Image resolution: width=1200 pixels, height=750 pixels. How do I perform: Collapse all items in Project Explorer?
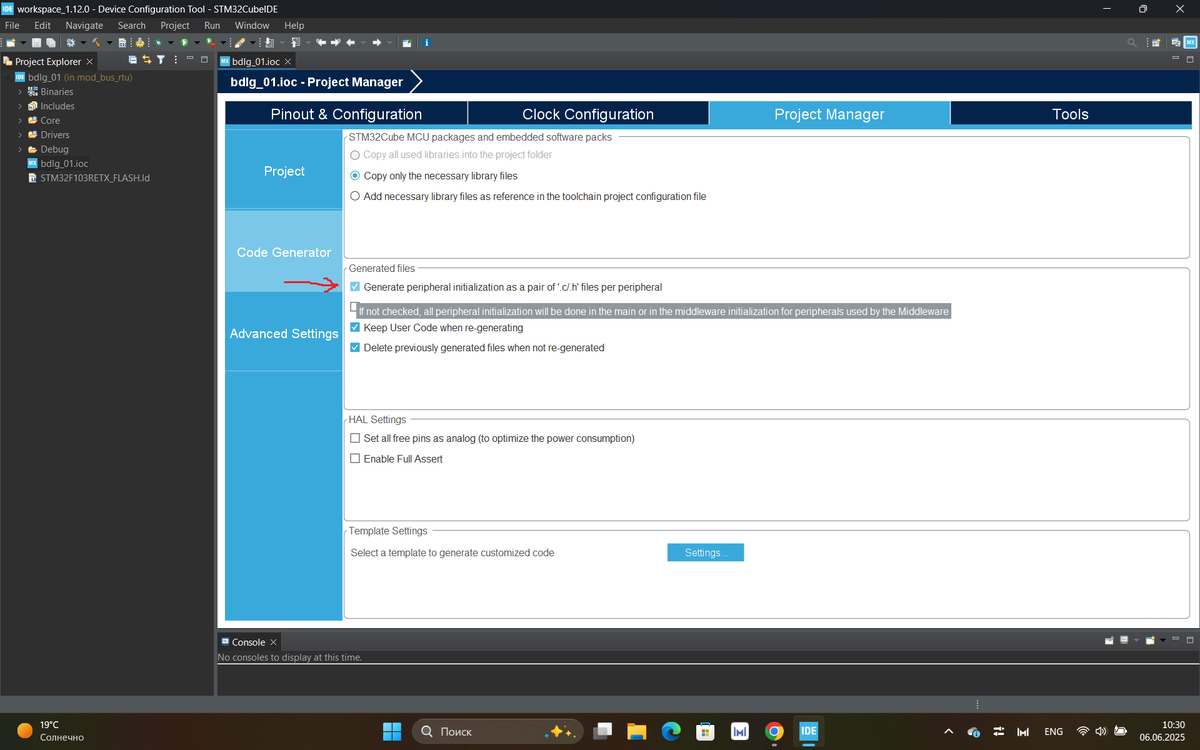(x=130, y=60)
